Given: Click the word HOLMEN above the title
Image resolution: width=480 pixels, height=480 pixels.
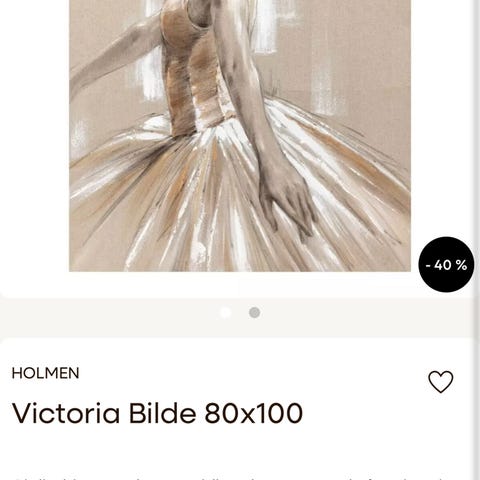Looking at the screenshot, I should tap(45, 373).
